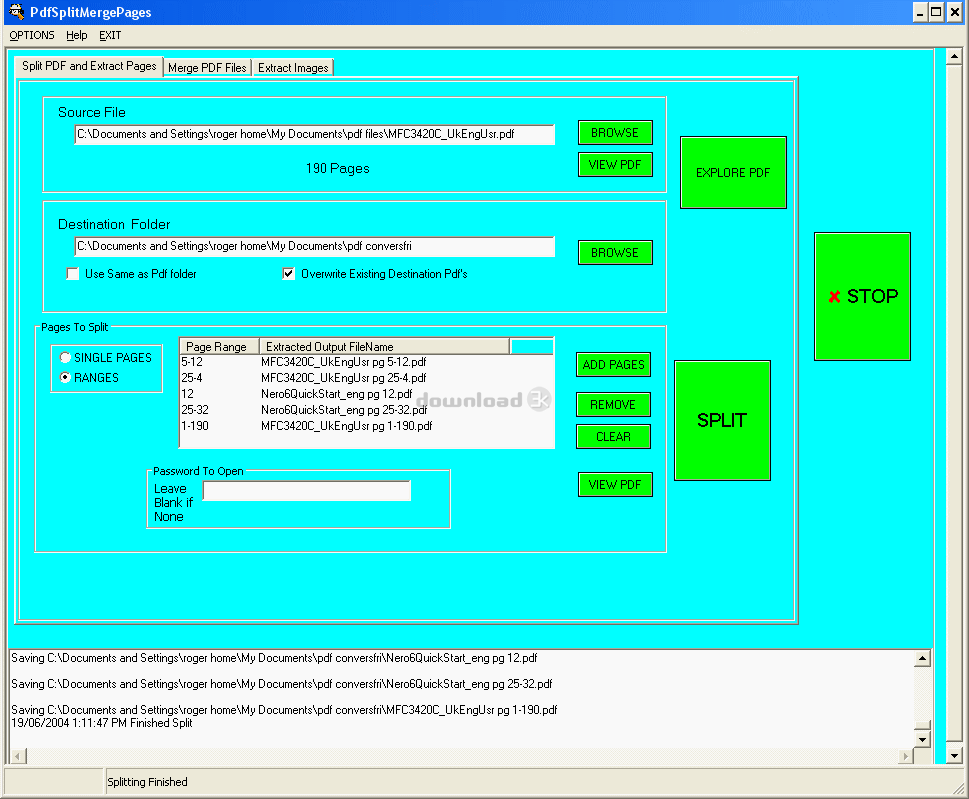
Task: Click the CLEAR button
Action: pyautogui.click(x=613, y=437)
